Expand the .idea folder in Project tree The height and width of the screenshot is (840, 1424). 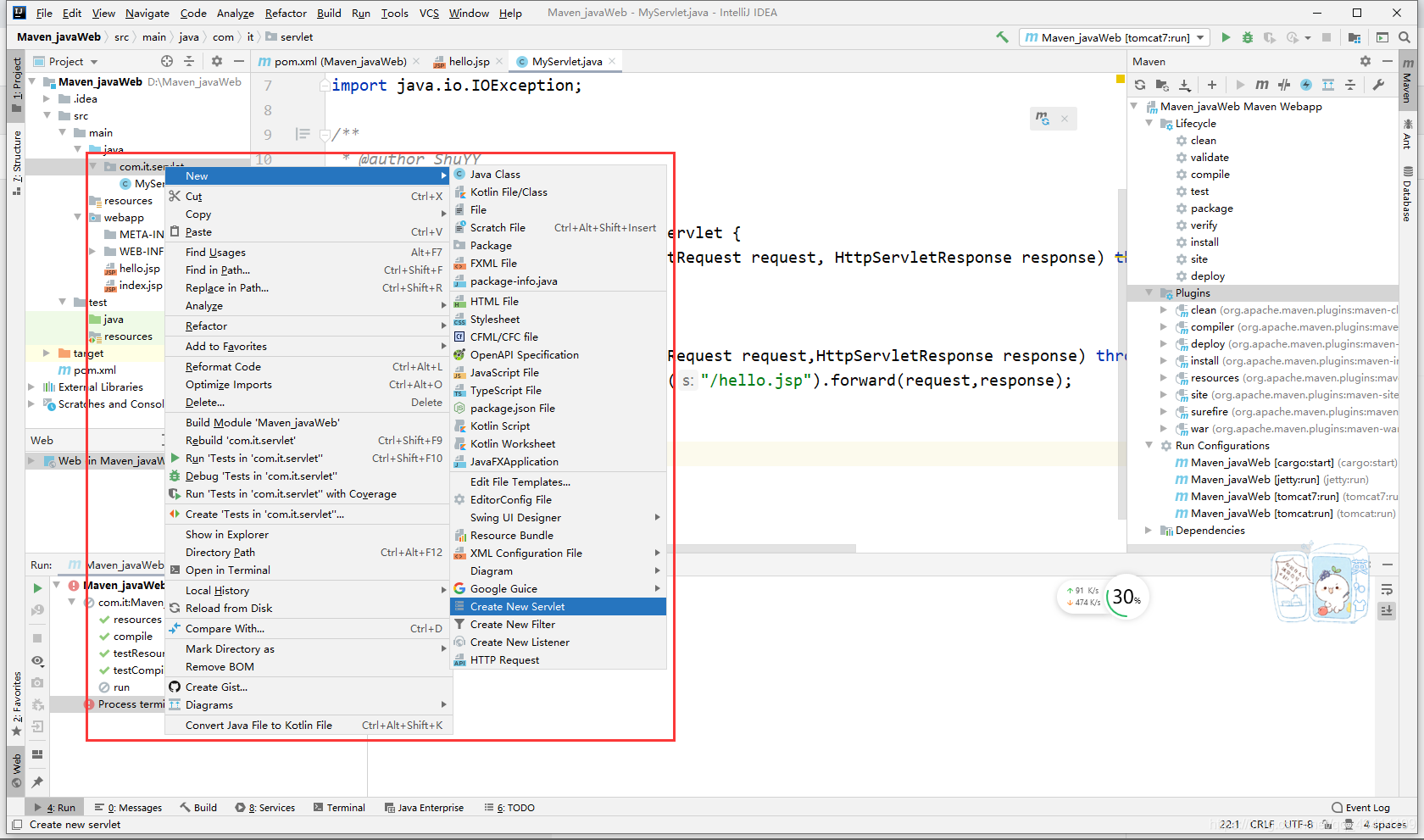click(x=47, y=99)
